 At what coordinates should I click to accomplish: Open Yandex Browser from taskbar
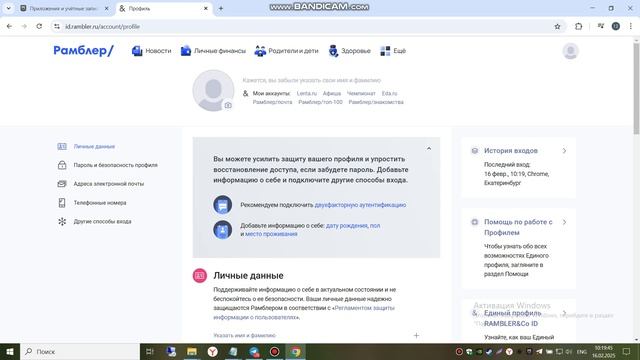213,351
